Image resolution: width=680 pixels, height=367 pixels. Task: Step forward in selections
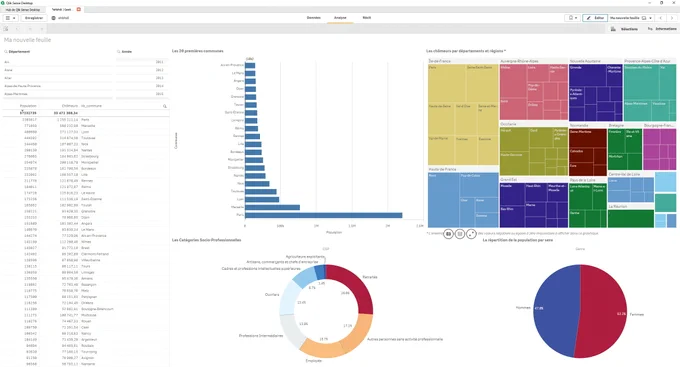pos(30,29)
